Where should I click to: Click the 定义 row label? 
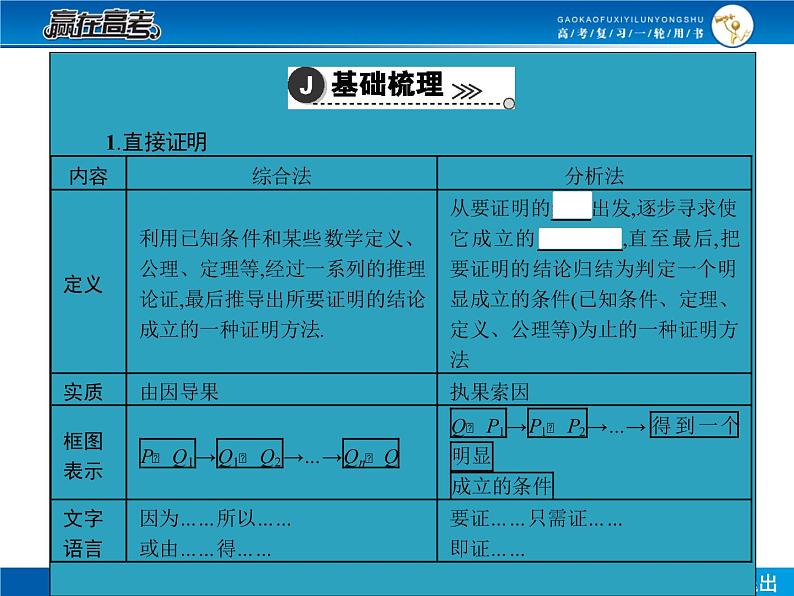(83, 284)
